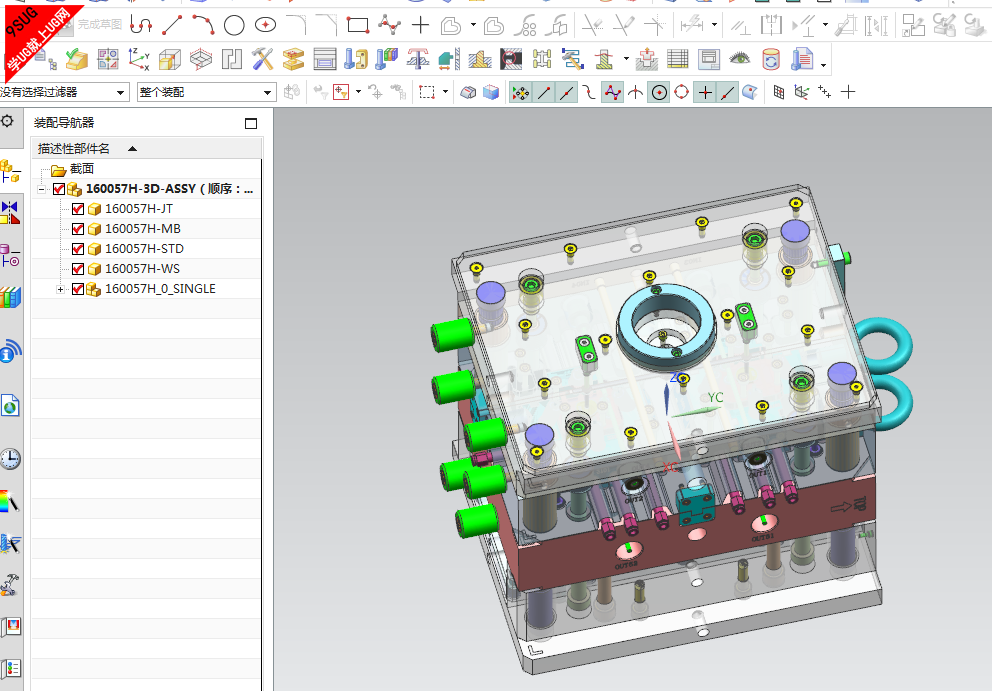The height and width of the screenshot is (691, 992).
Task: Uncheck the 160057H-JT component checkbox
Action: [78, 209]
